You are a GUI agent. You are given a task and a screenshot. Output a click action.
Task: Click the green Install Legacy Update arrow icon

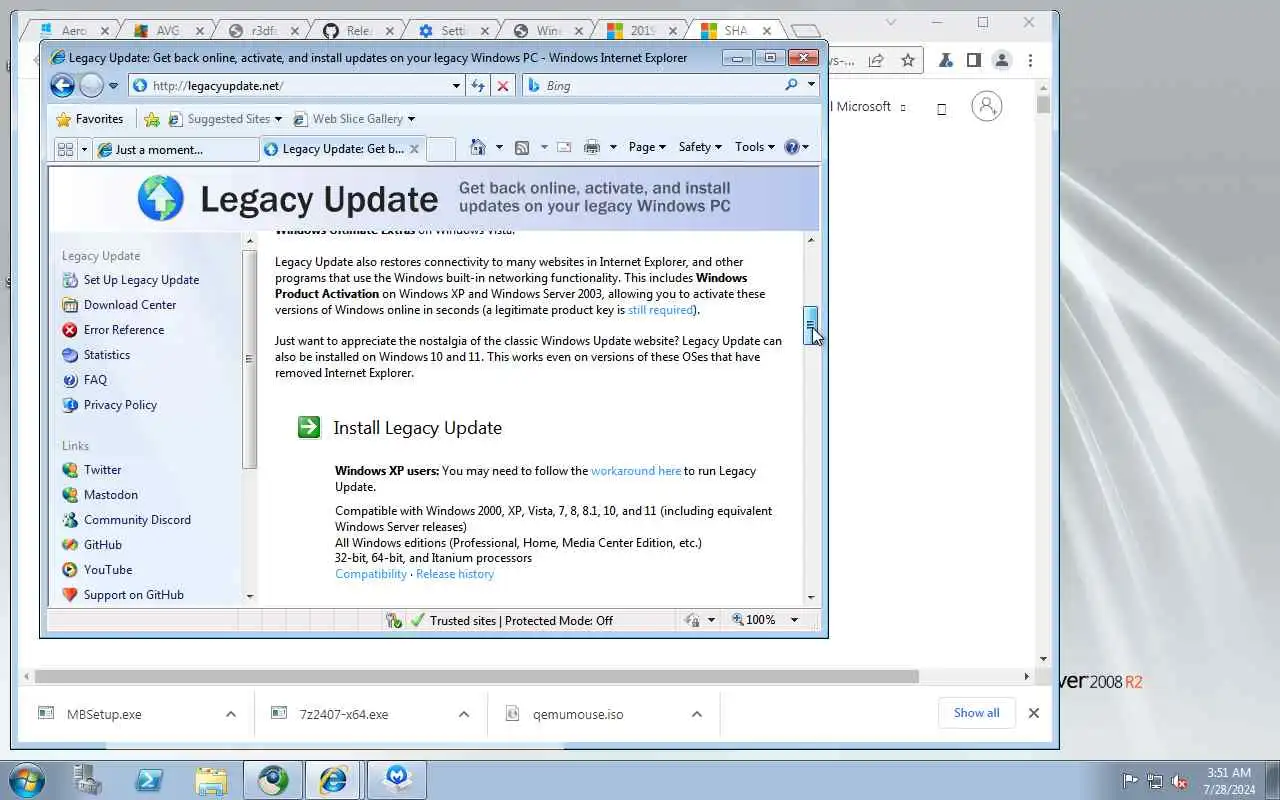pyautogui.click(x=309, y=428)
